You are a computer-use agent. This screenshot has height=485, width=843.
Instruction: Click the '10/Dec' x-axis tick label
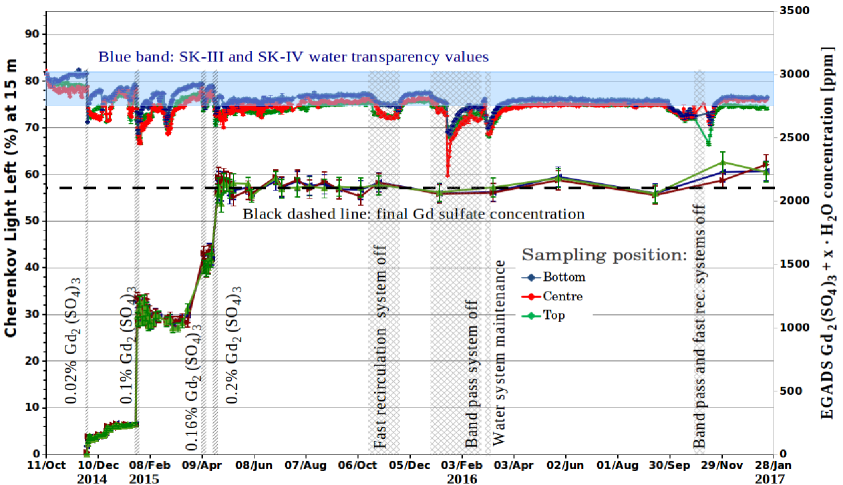pyautogui.click(x=99, y=466)
